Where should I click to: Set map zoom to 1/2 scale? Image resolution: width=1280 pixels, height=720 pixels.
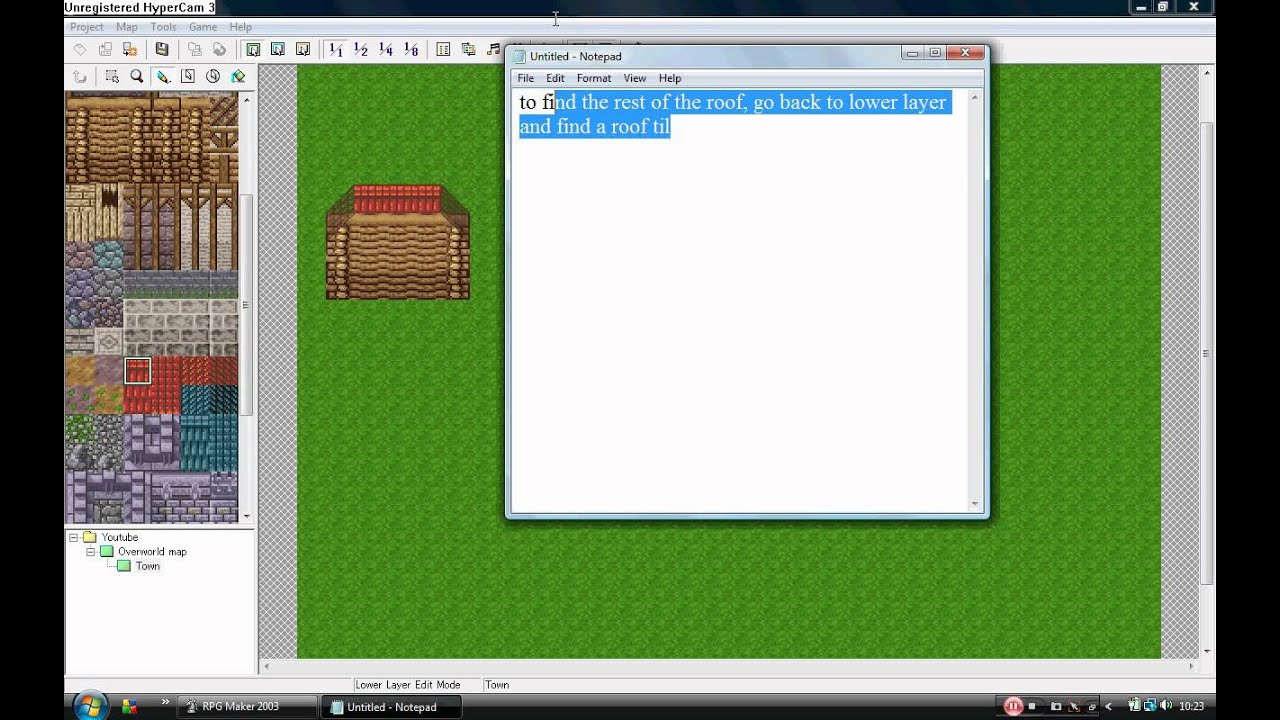point(361,49)
